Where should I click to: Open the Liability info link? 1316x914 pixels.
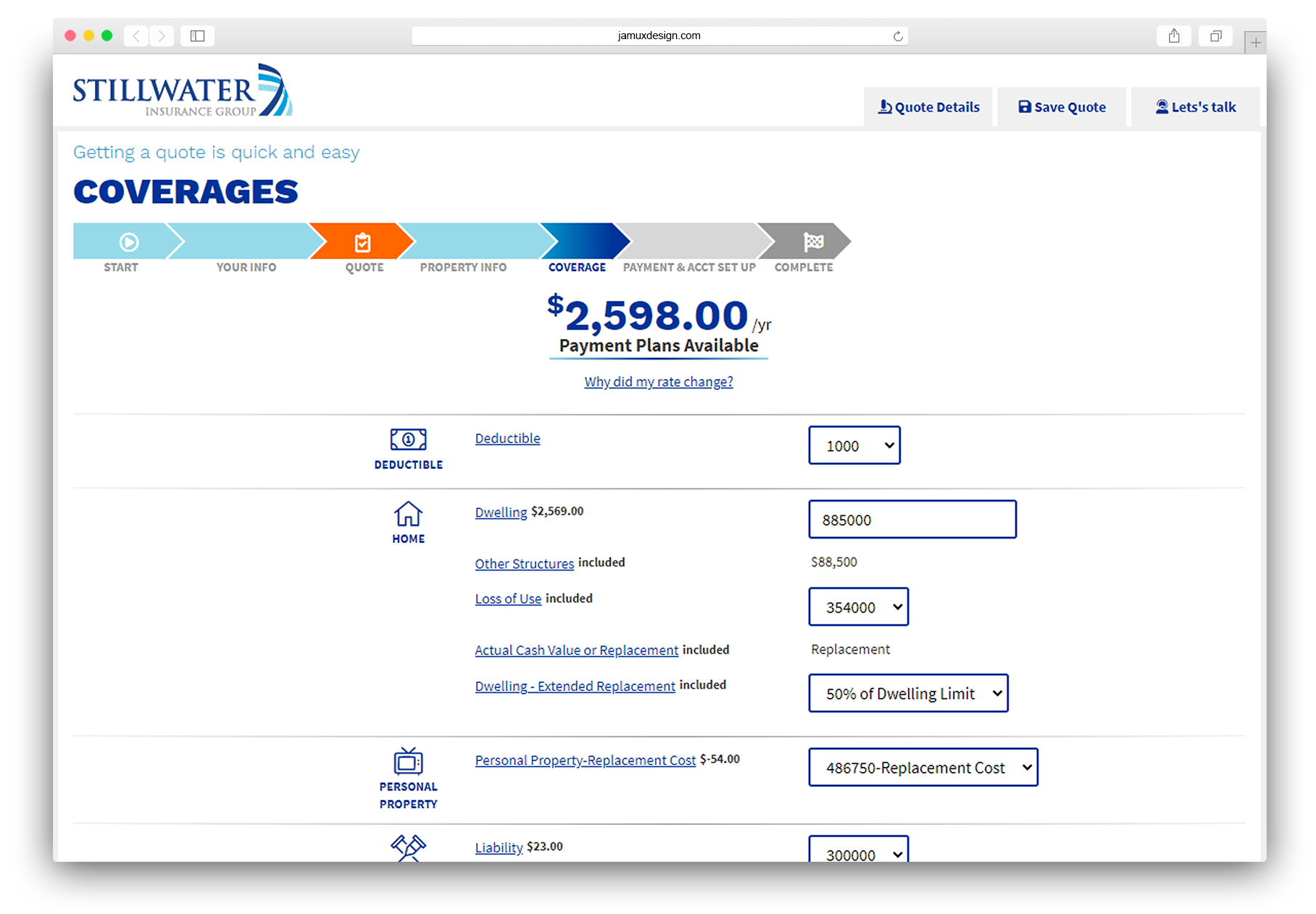pyautogui.click(x=499, y=847)
